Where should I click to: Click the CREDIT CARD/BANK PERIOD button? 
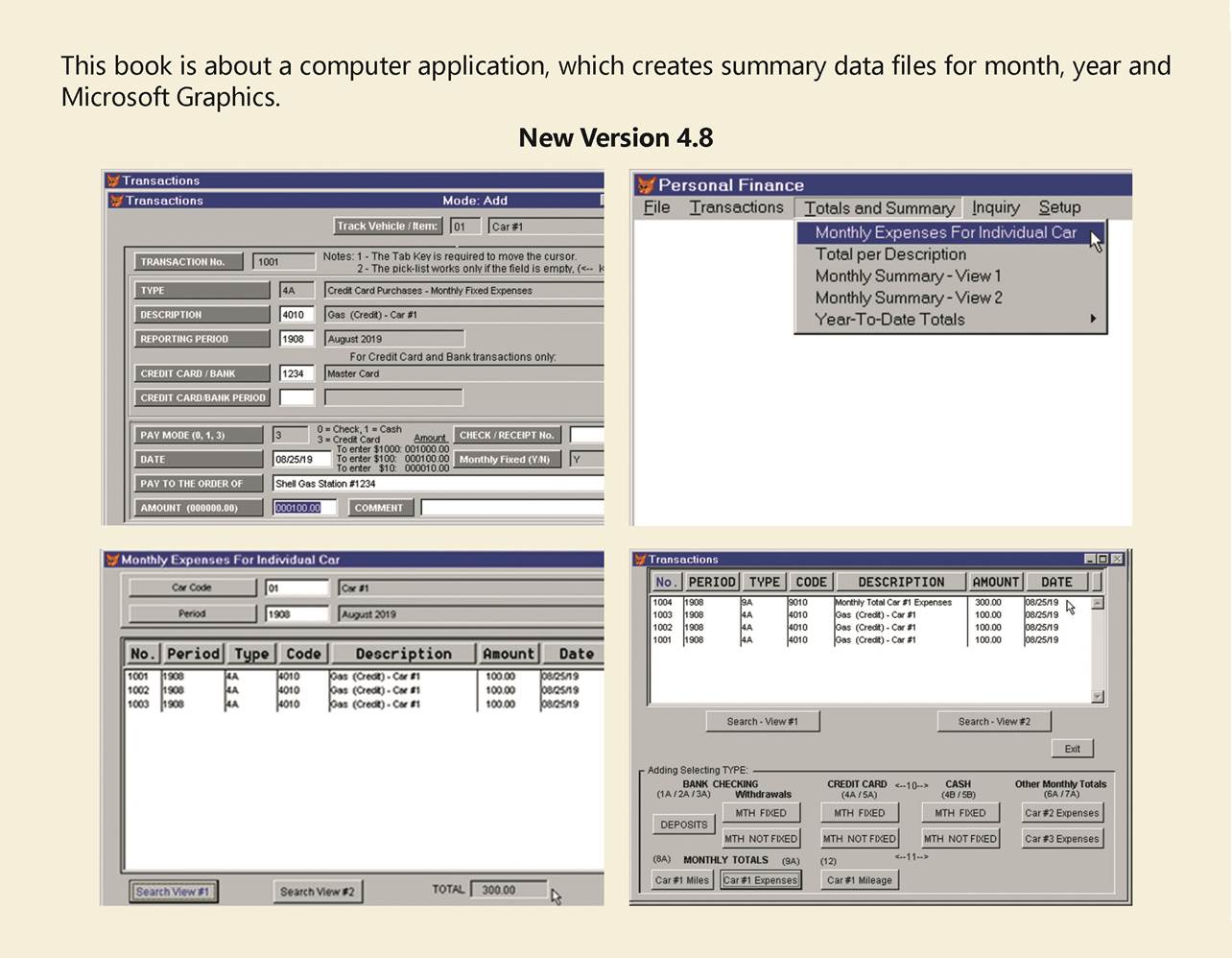point(202,397)
